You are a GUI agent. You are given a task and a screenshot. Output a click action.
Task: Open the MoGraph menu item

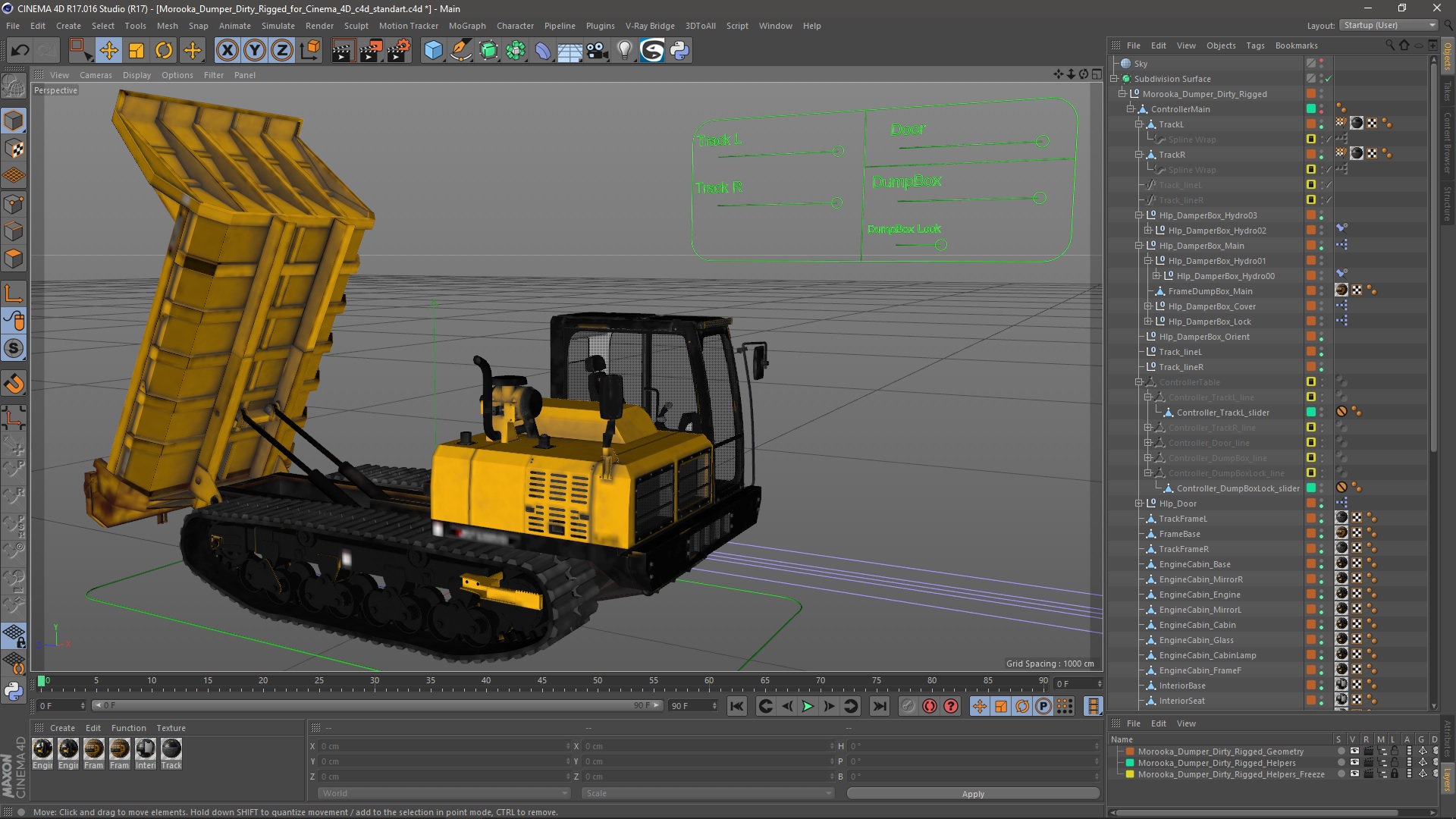[468, 25]
